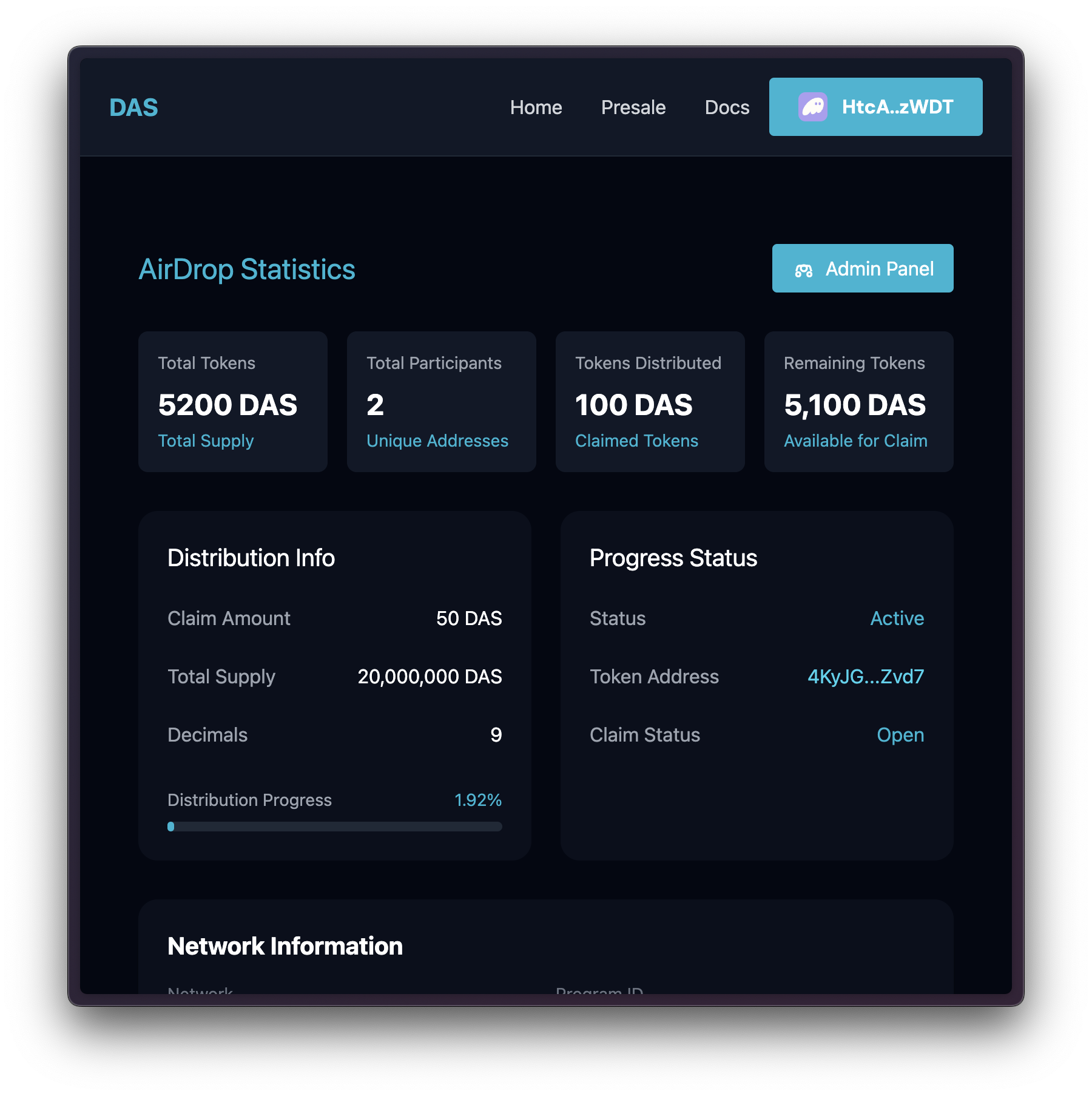Open the Home page
The image size is (1092, 1096).
click(536, 107)
